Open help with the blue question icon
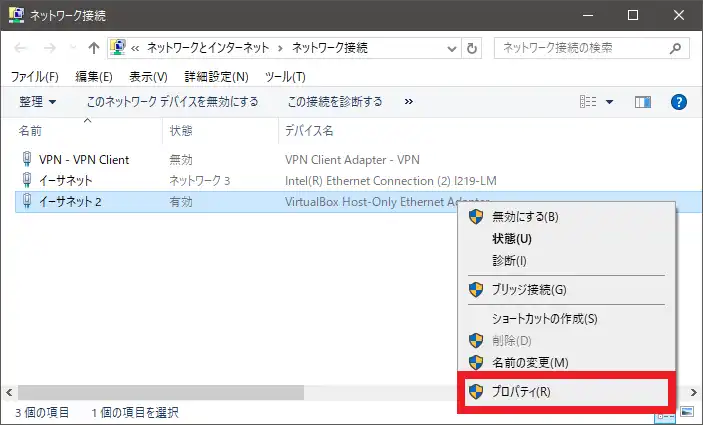Image resolution: width=703 pixels, height=425 pixels. click(x=679, y=102)
